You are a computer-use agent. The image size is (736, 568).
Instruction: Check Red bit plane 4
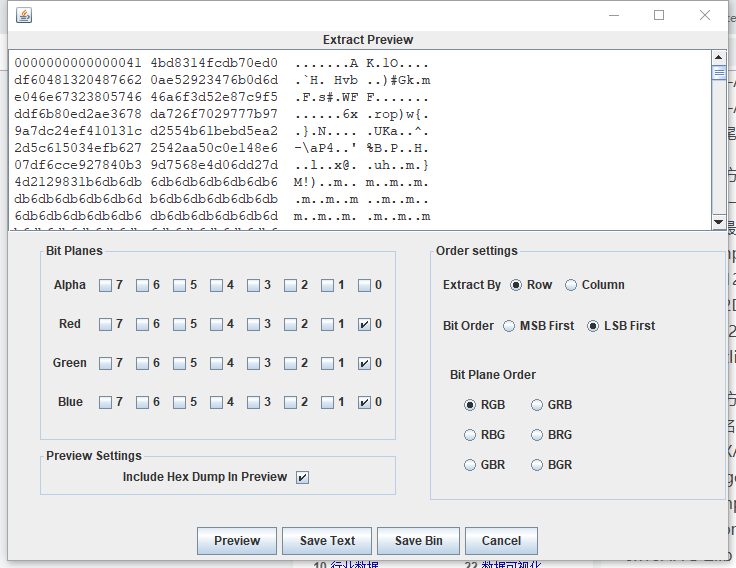[x=216, y=324]
